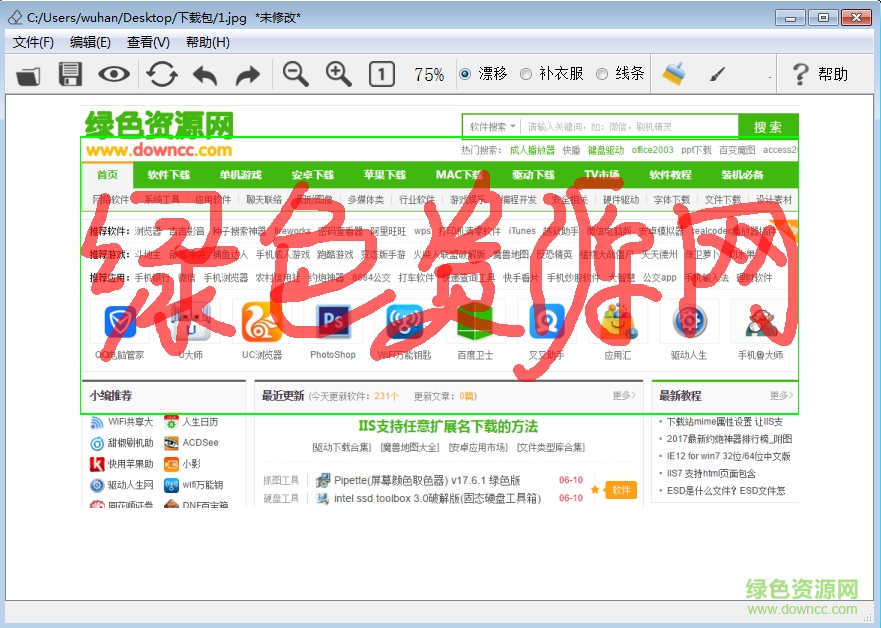Screen dimensions: 881x628
Task: Click the zoom out magnifier icon
Action: pyautogui.click(x=295, y=74)
